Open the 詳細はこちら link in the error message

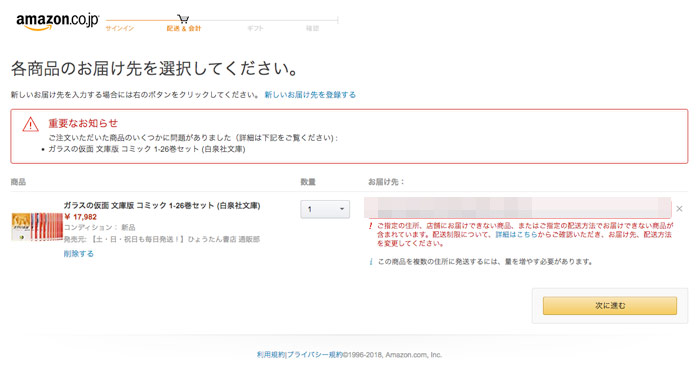point(516,234)
